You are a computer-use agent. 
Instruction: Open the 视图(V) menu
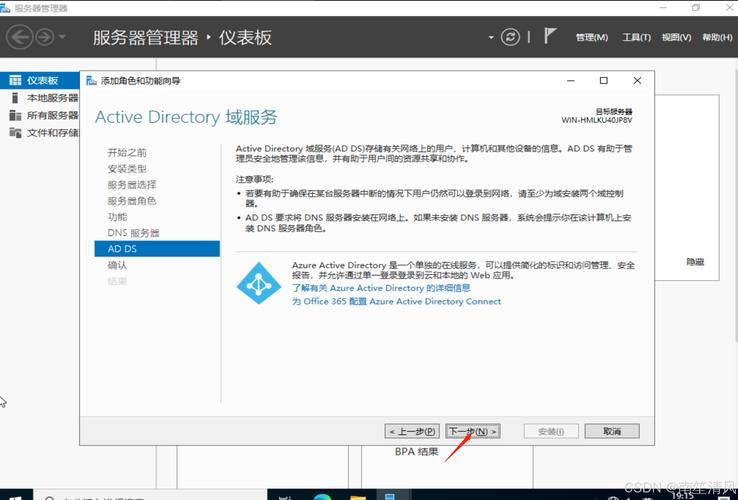(676, 37)
